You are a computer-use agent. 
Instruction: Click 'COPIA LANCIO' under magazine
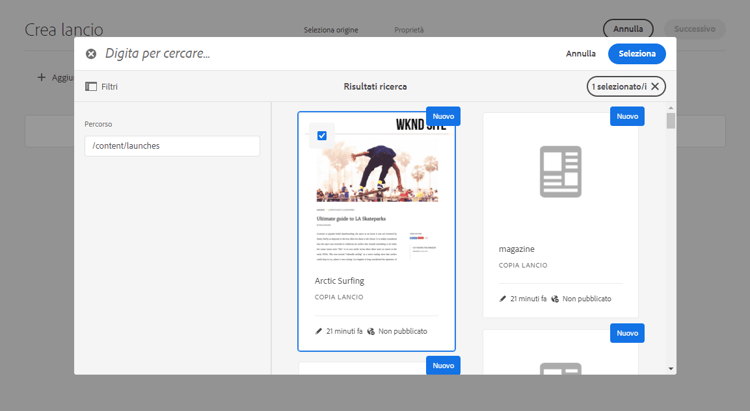coord(523,265)
